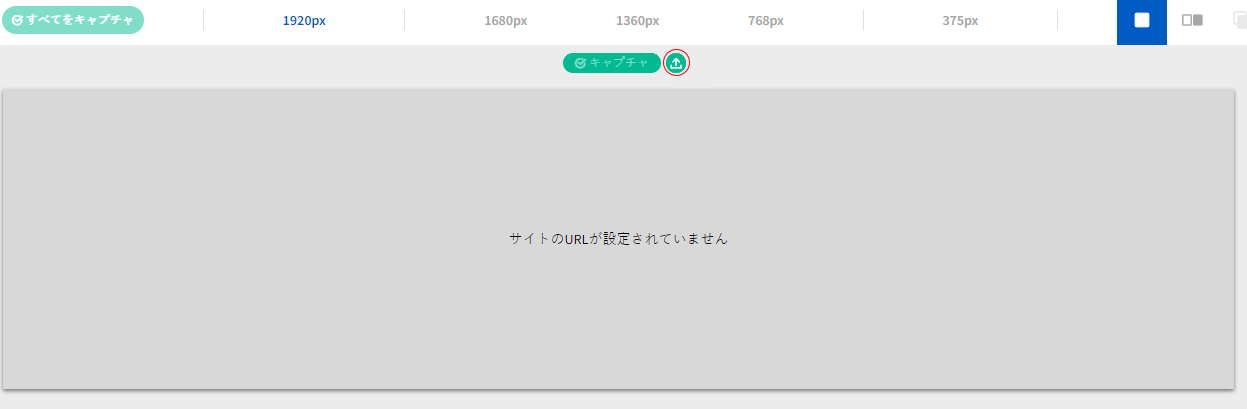Click the upload icon next to キャプチャ

click(677, 63)
